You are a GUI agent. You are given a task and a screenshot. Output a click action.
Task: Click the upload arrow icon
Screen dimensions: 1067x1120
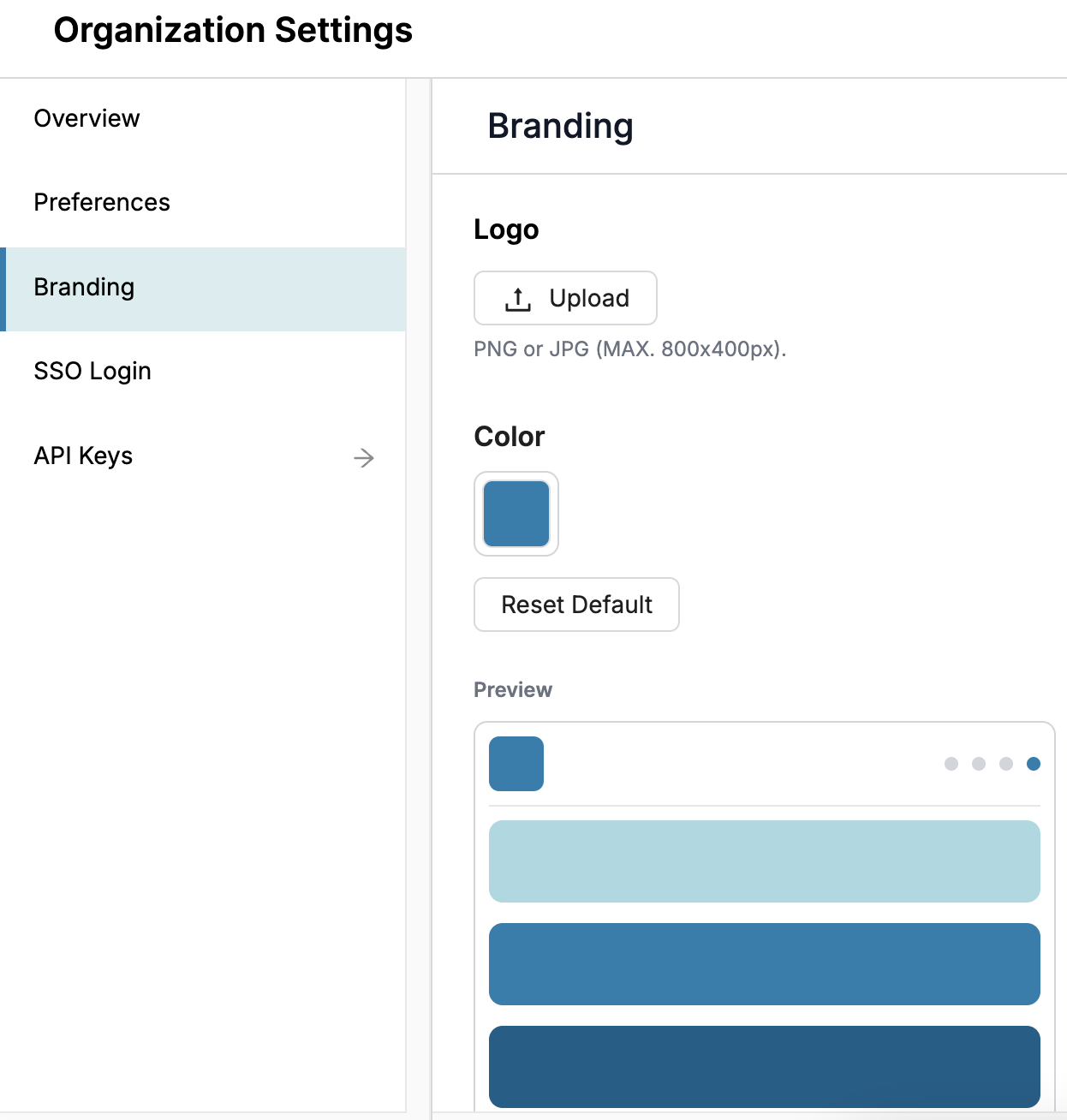(x=518, y=299)
